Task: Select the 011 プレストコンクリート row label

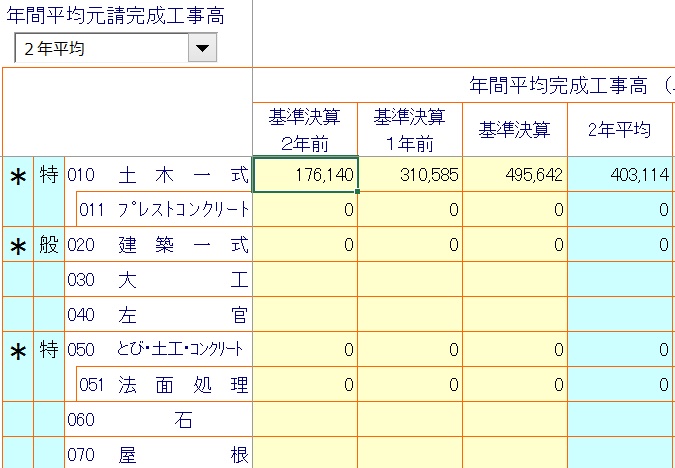Action: [x=164, y=210]
